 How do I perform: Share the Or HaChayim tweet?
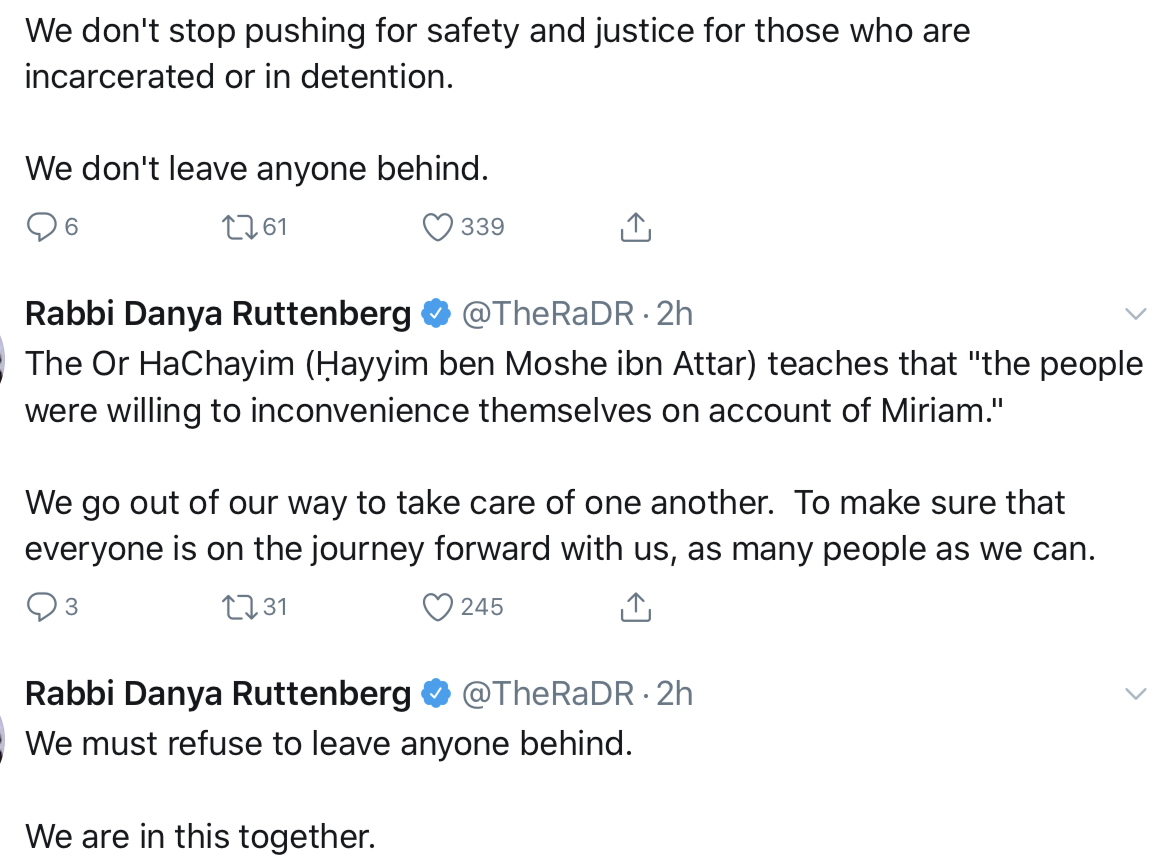pos(636,607)
